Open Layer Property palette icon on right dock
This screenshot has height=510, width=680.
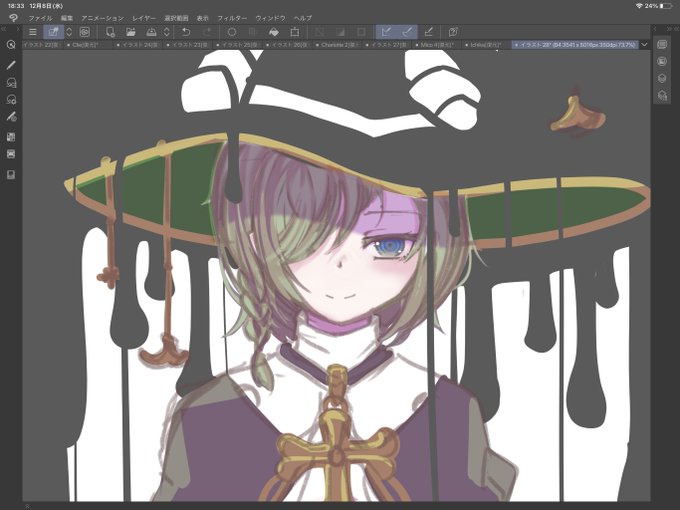click(x=662, y=62)
